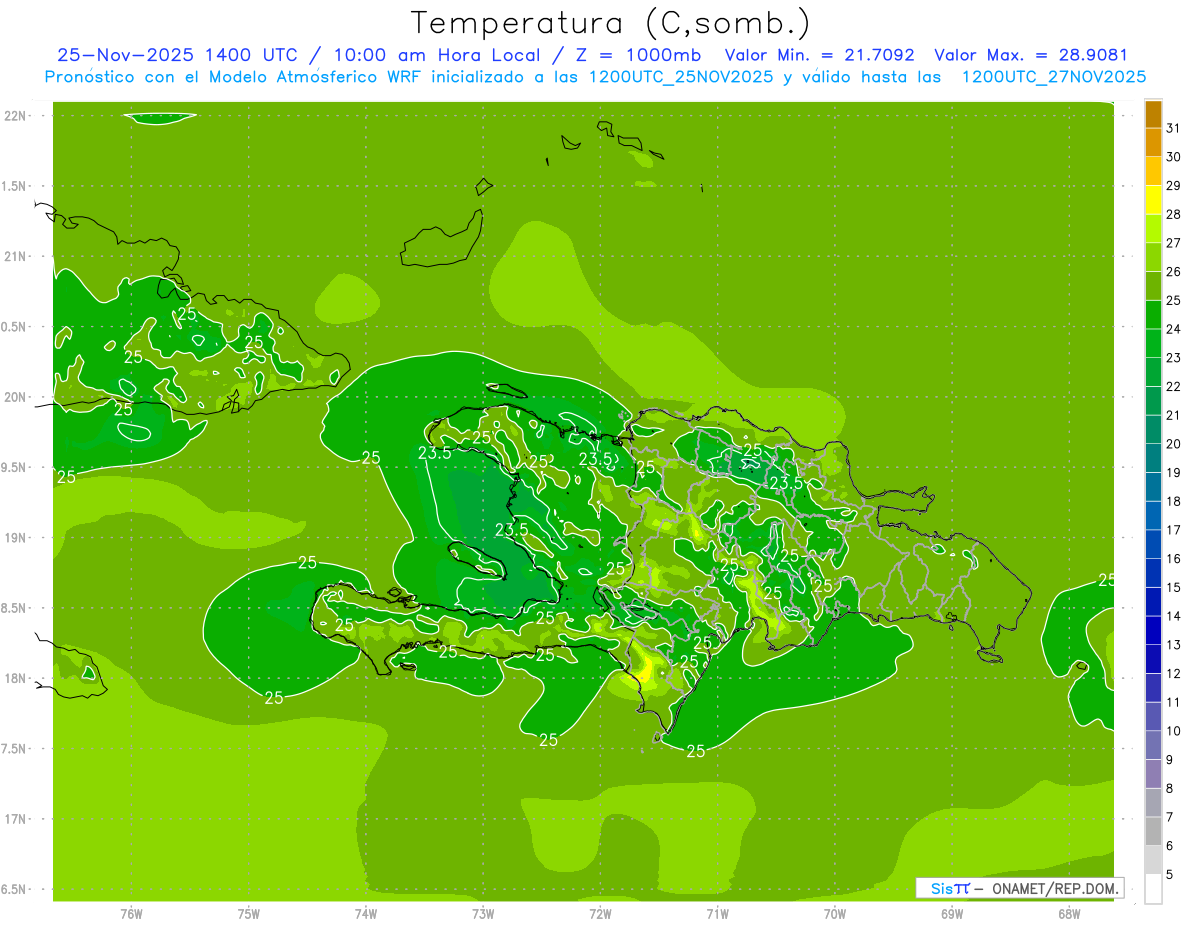Click the 71W longitude label
Image resolution: width=1200 pixels, height=927 pixels.
click(718, 914)
